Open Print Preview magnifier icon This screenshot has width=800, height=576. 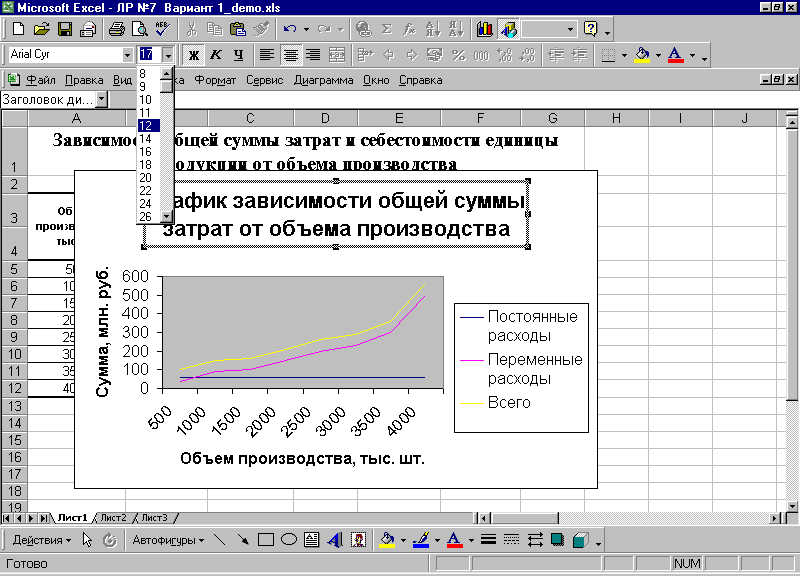(x=139, y=29)
